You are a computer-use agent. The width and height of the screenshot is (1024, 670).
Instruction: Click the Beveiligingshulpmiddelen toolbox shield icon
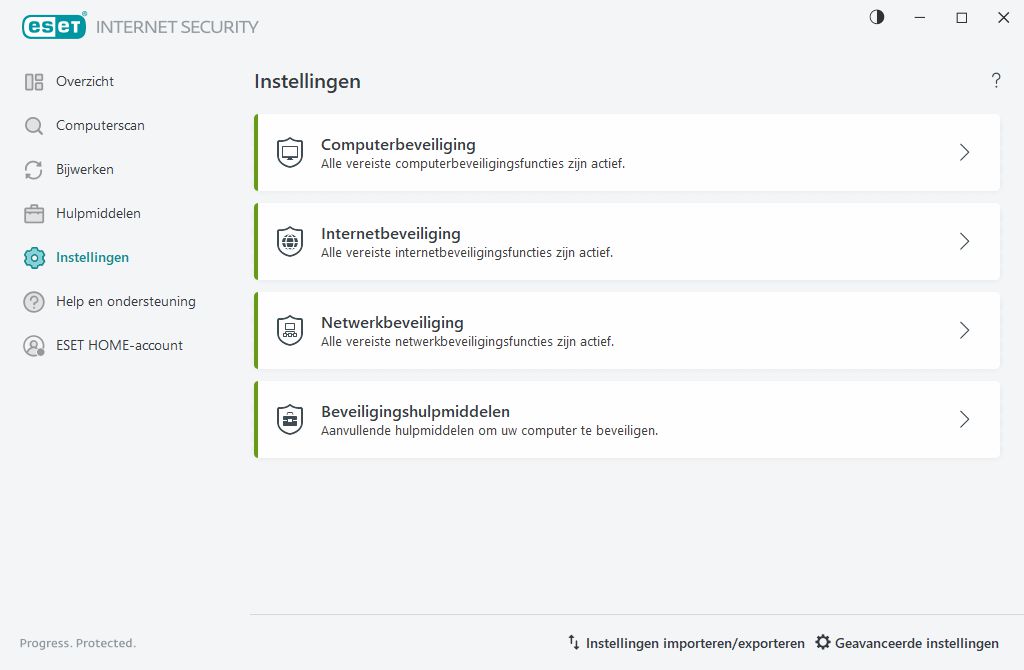(289, 419)
